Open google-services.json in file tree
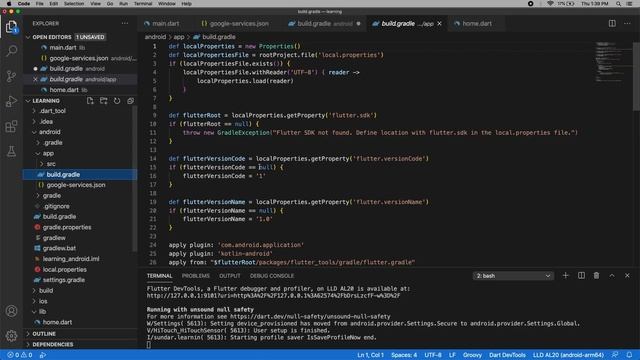Image resolution: width=640 pixels, height=360 pixels. point(76,185)
